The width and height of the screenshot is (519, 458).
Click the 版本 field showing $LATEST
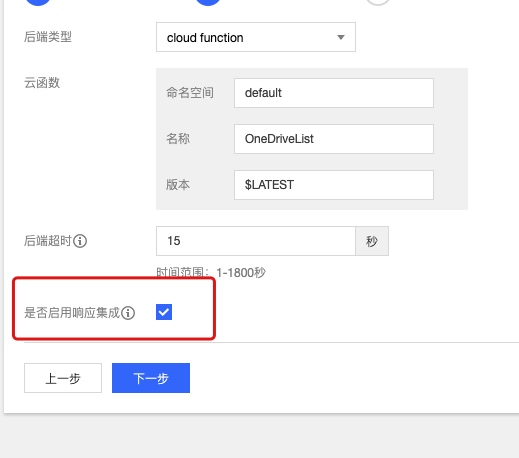pos(334,185)
